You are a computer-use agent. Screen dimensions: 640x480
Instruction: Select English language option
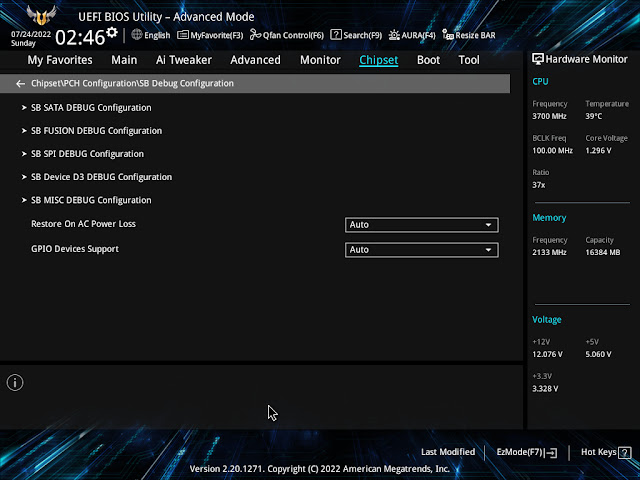click(157, 36)
